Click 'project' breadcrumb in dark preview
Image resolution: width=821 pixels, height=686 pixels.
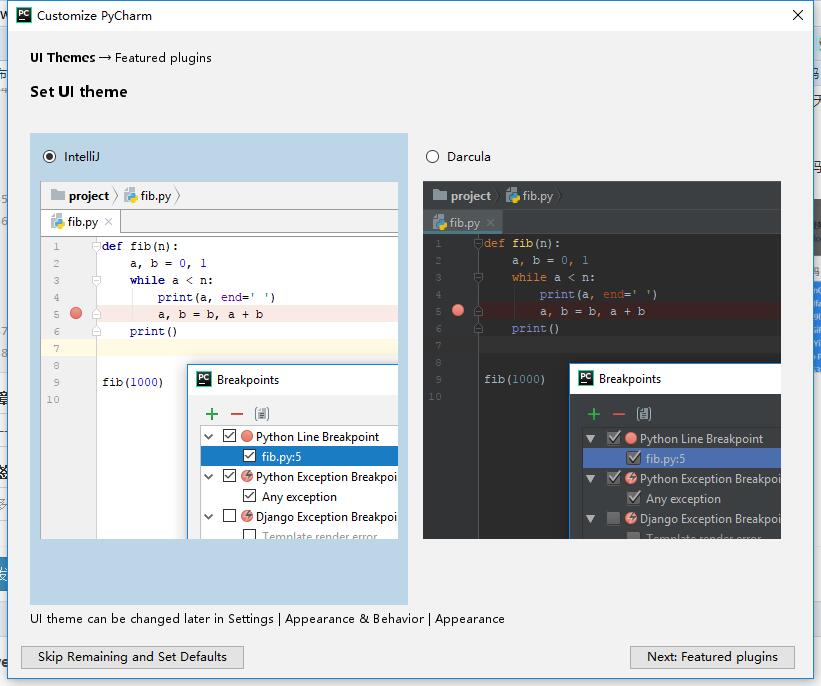click(471, 196)
